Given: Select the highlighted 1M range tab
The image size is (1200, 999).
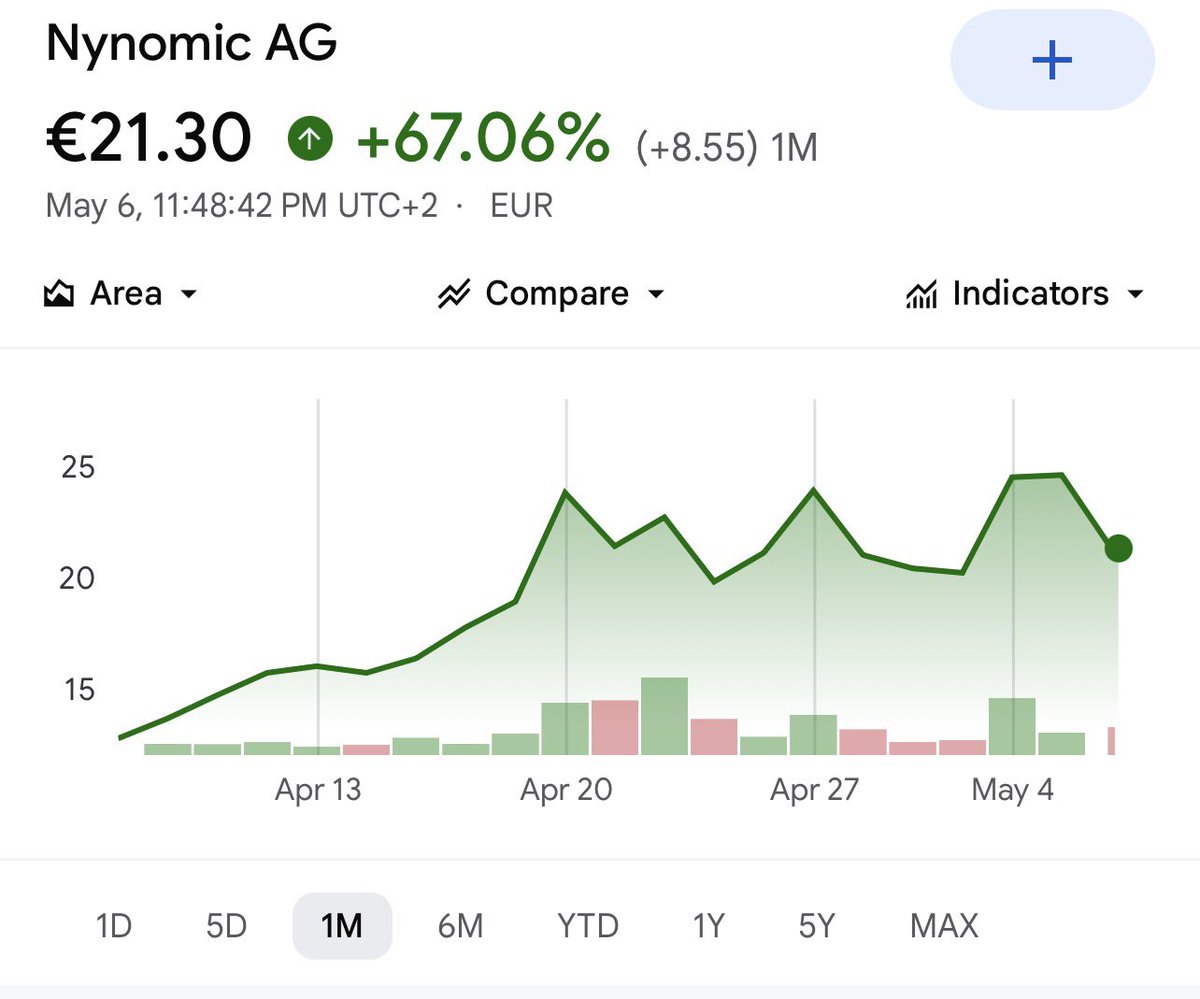Looking at the screenshot, I should point(342,926).
